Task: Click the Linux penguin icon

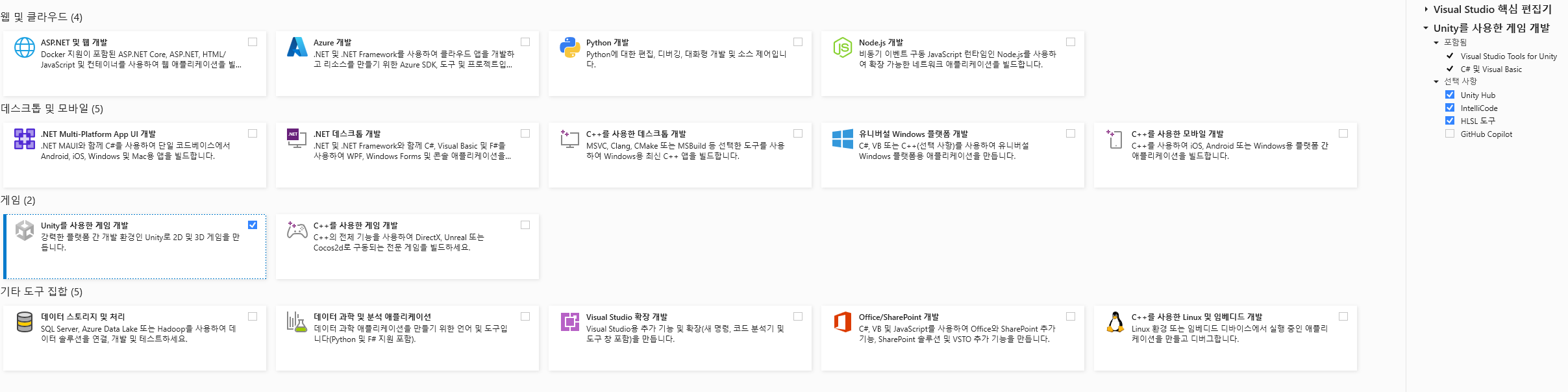Action: (x=1115, y=322)
